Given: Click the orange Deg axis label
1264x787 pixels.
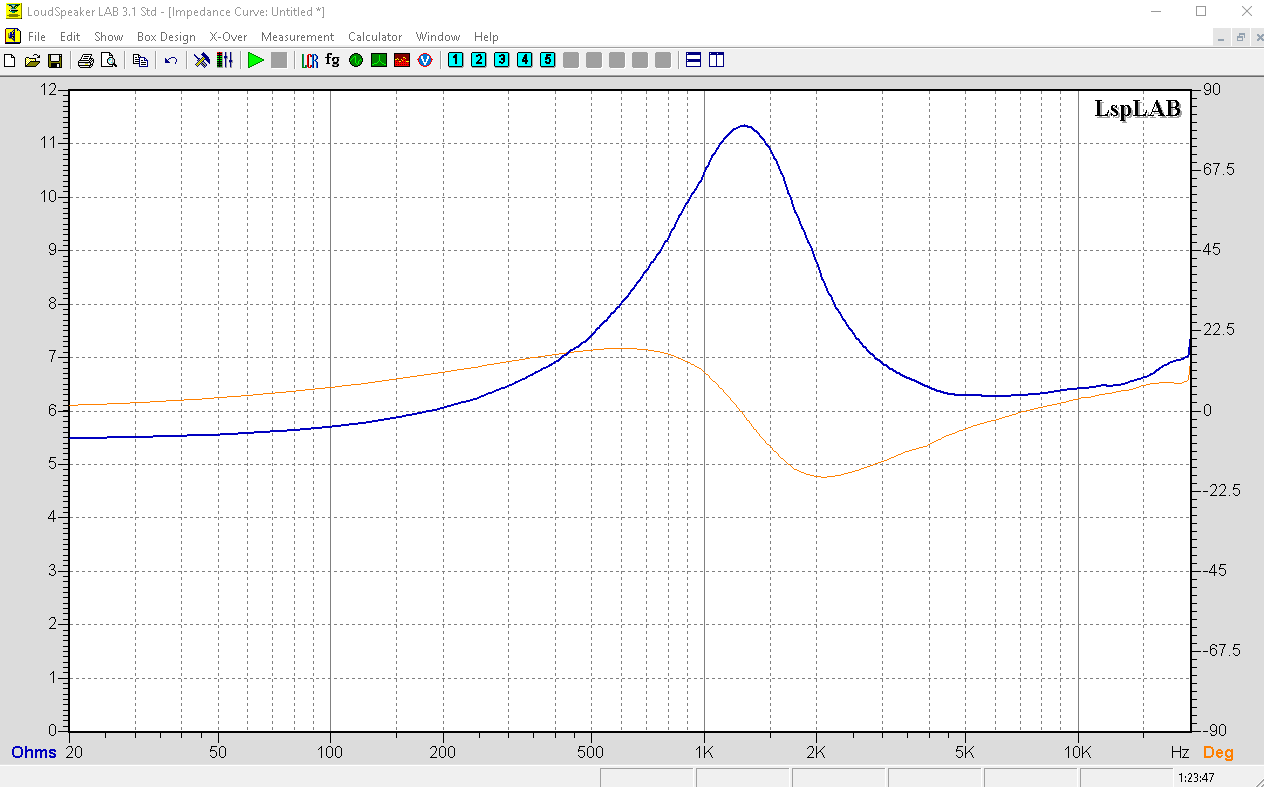Looking at the screenshot, I should pyautogui.click(x=1218, y=752).
